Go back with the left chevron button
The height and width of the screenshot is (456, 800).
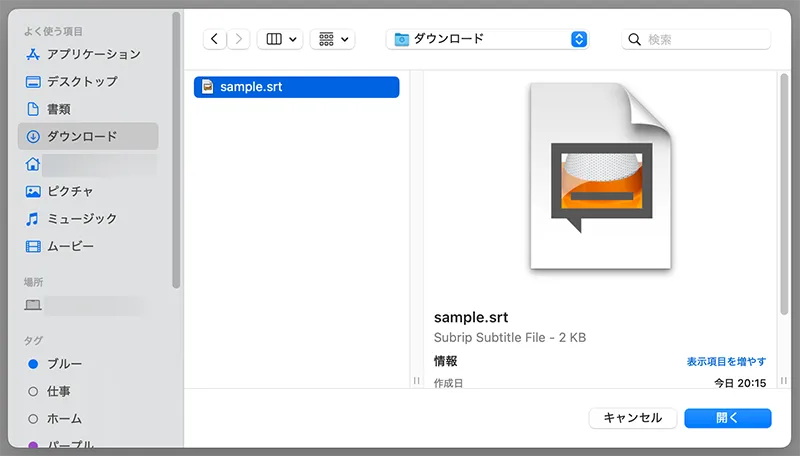click(x=214, y=39)
